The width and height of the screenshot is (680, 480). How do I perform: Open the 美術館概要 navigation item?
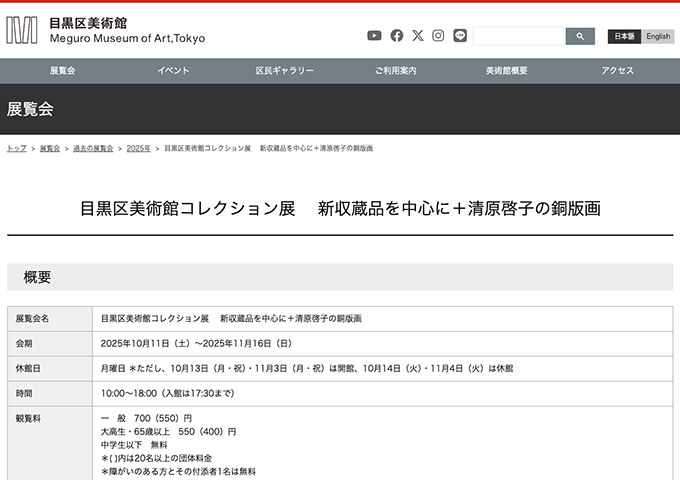click(x=506, y=71)
